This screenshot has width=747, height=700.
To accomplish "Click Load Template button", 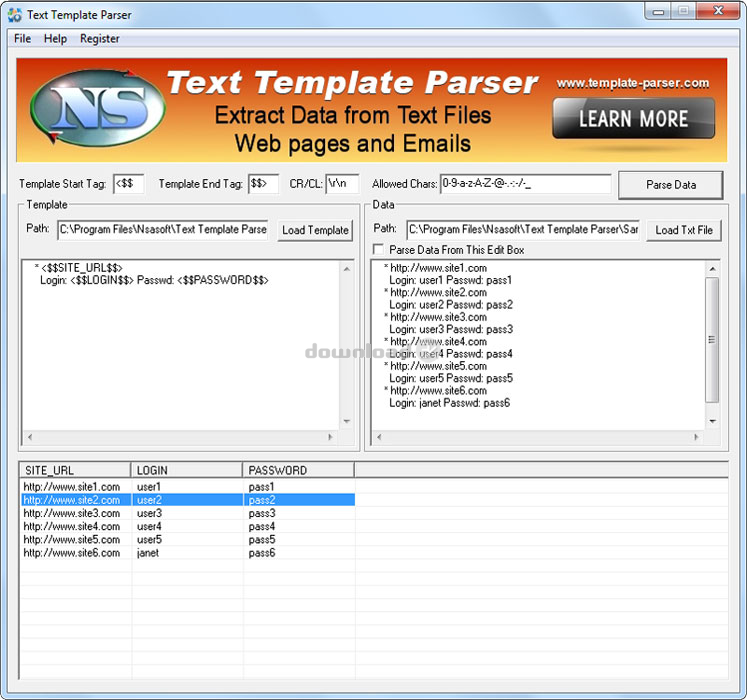I will tap(315, 230).
